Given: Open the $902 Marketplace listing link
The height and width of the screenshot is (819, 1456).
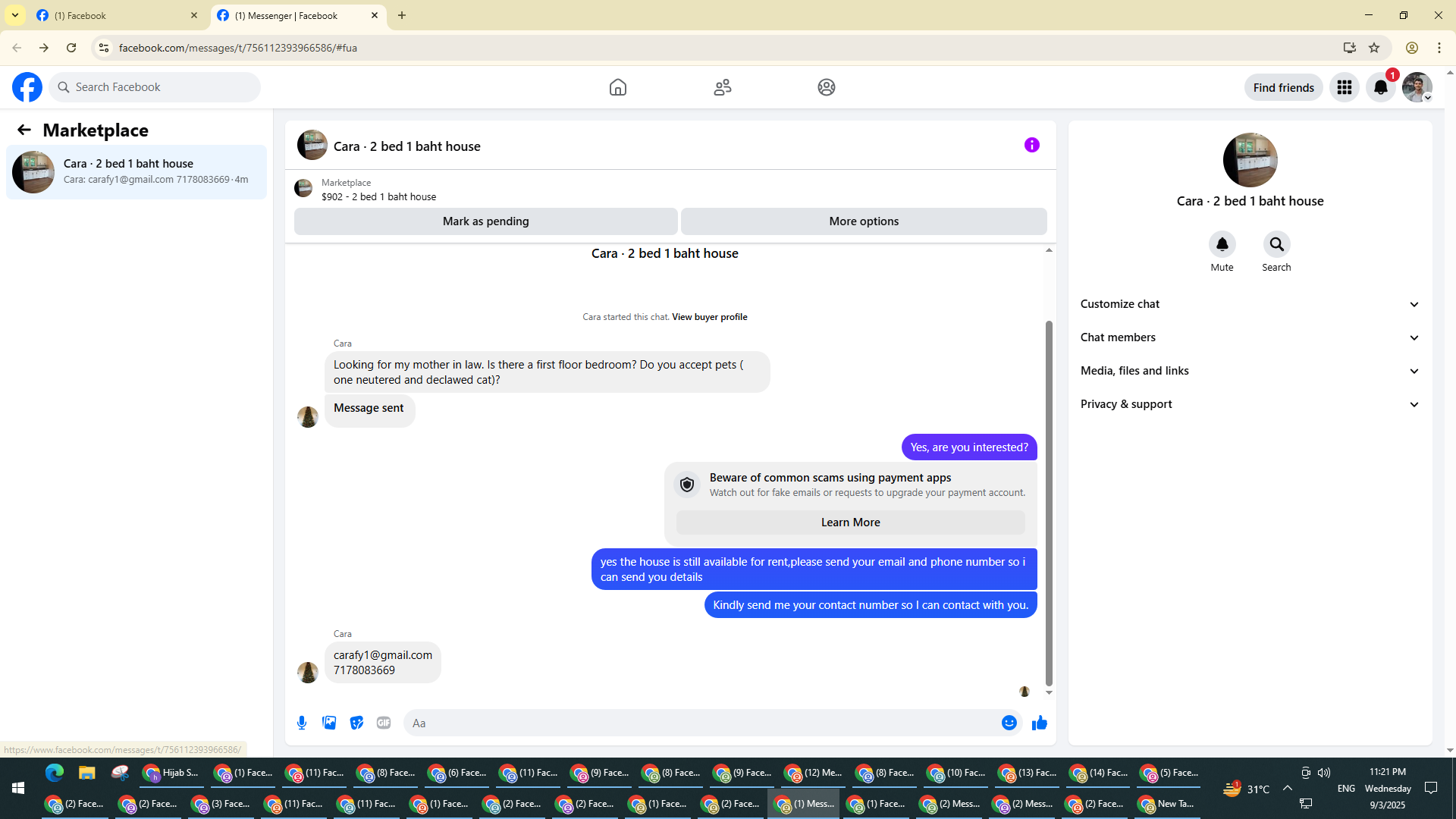Looking at the screenshot, I should coord(378,196).
